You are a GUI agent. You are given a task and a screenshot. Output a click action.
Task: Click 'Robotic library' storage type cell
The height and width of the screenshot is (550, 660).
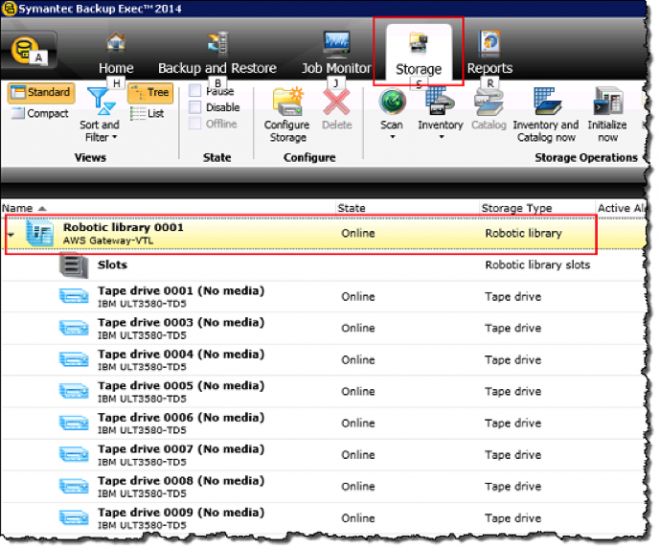[x=523, y=233]
